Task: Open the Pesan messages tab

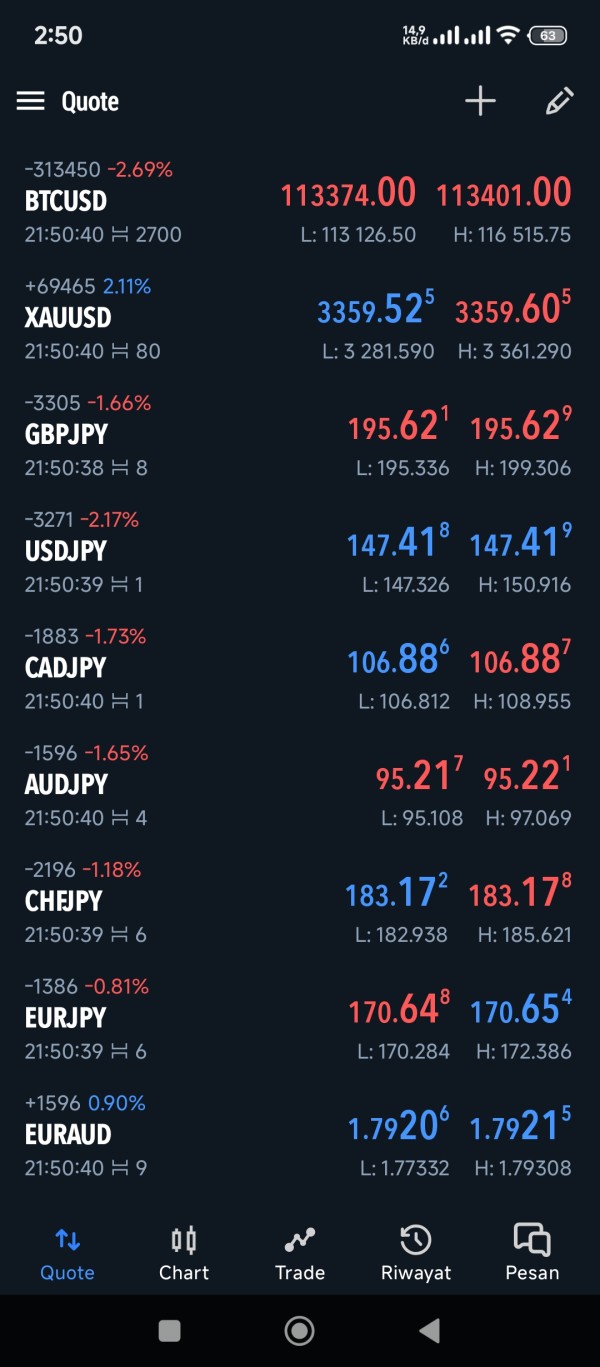Action: point(532,1254)
